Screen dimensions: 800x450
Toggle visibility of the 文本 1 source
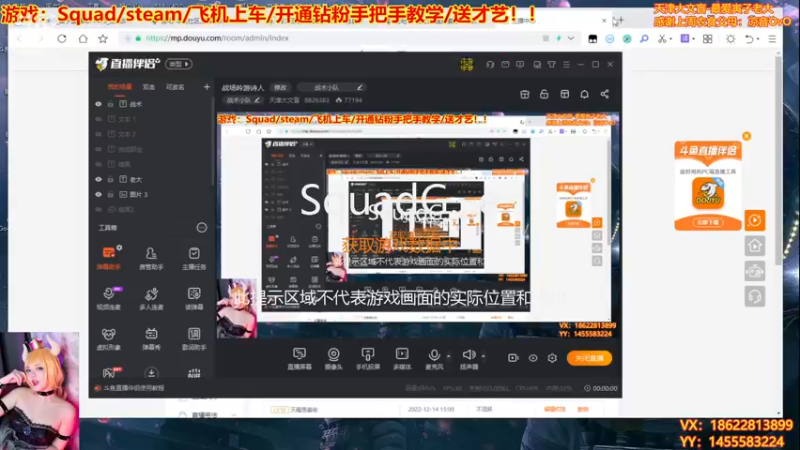point(98,119)
